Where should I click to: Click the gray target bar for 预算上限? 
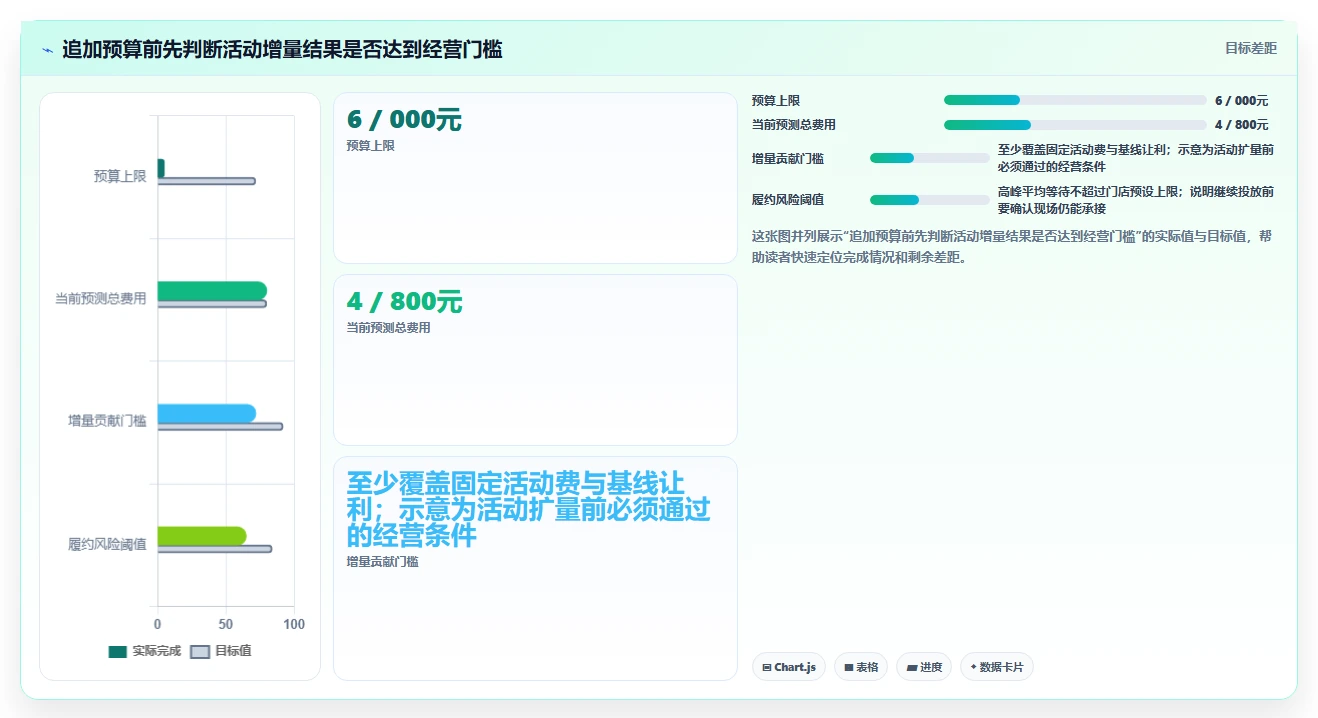pos(207,181)
